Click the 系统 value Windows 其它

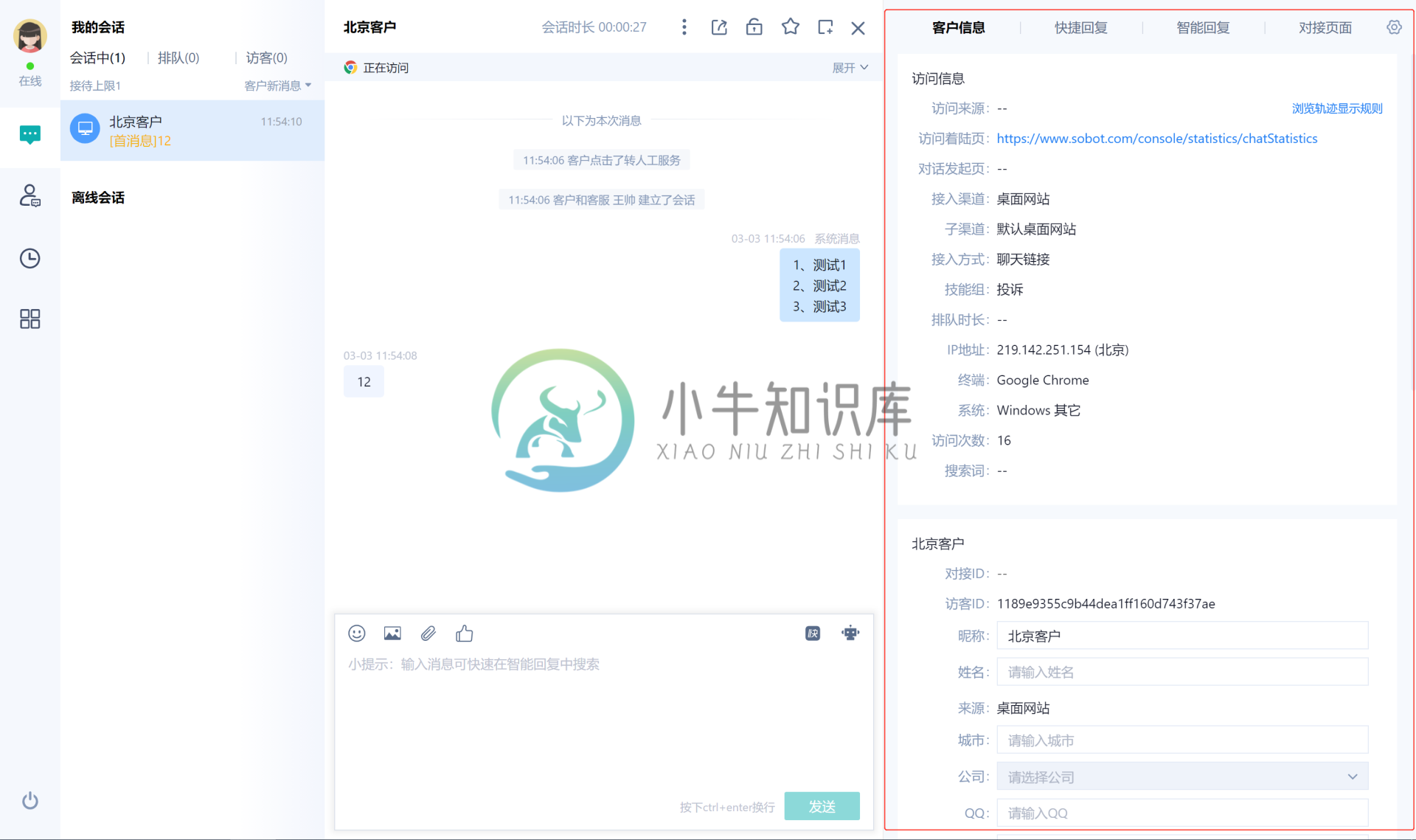(x=1038, y=410)
